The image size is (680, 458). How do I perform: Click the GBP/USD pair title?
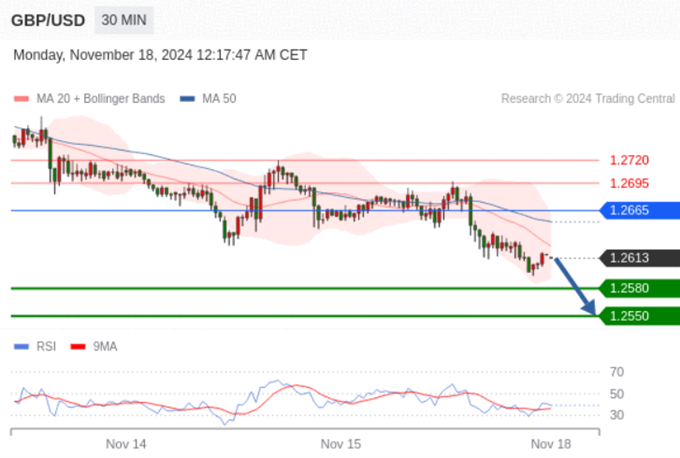tap(48, 20)
